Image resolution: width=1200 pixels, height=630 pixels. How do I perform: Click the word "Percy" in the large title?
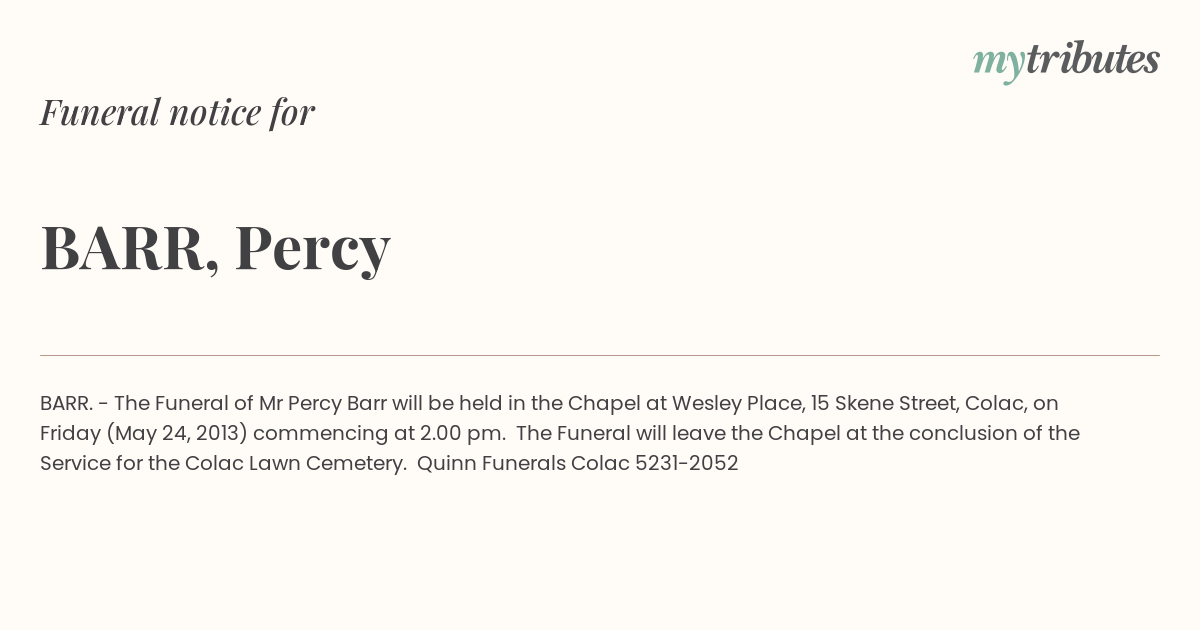pos(312,248)
